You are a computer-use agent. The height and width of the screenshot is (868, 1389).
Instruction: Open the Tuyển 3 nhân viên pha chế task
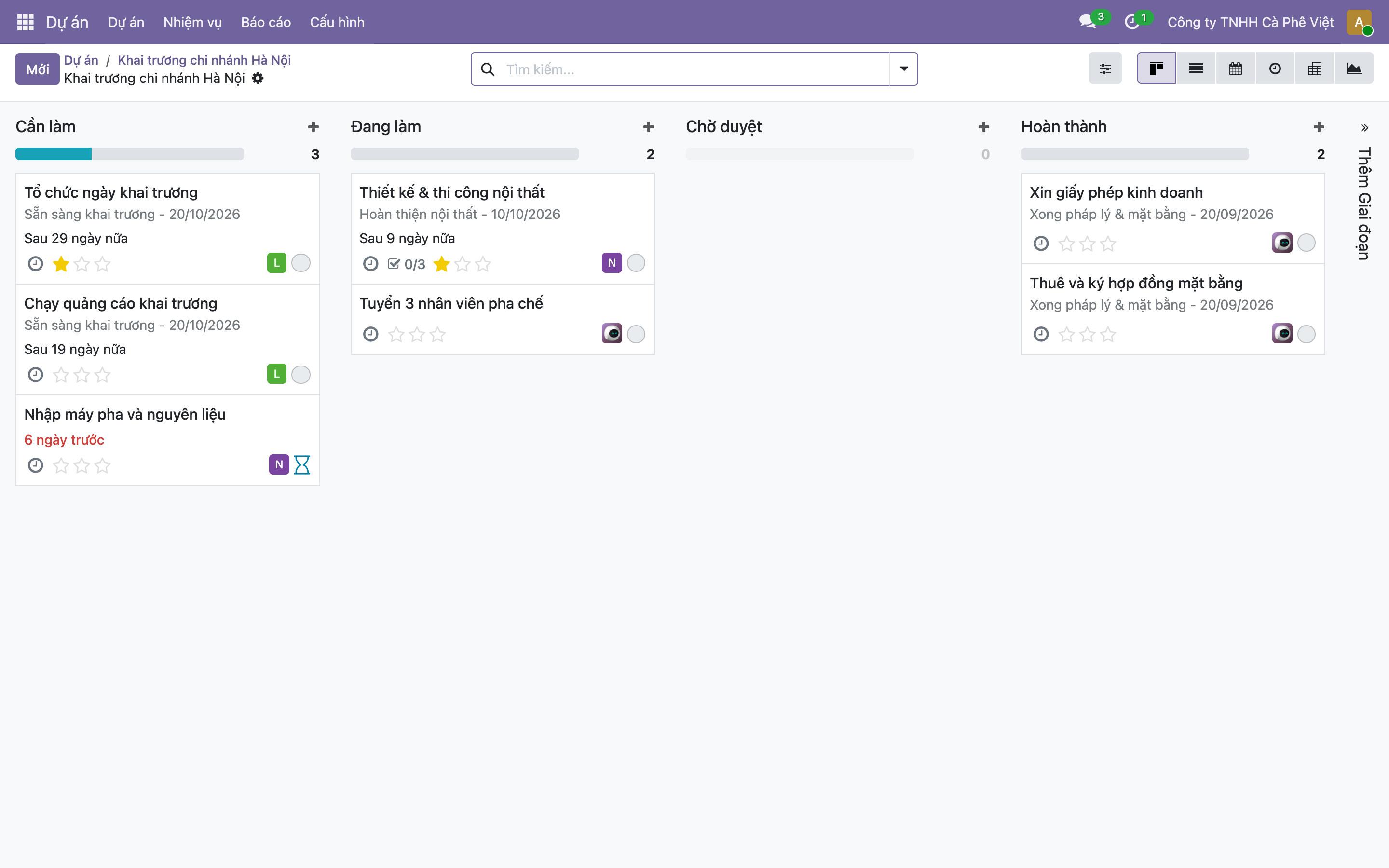coord(451,303)
